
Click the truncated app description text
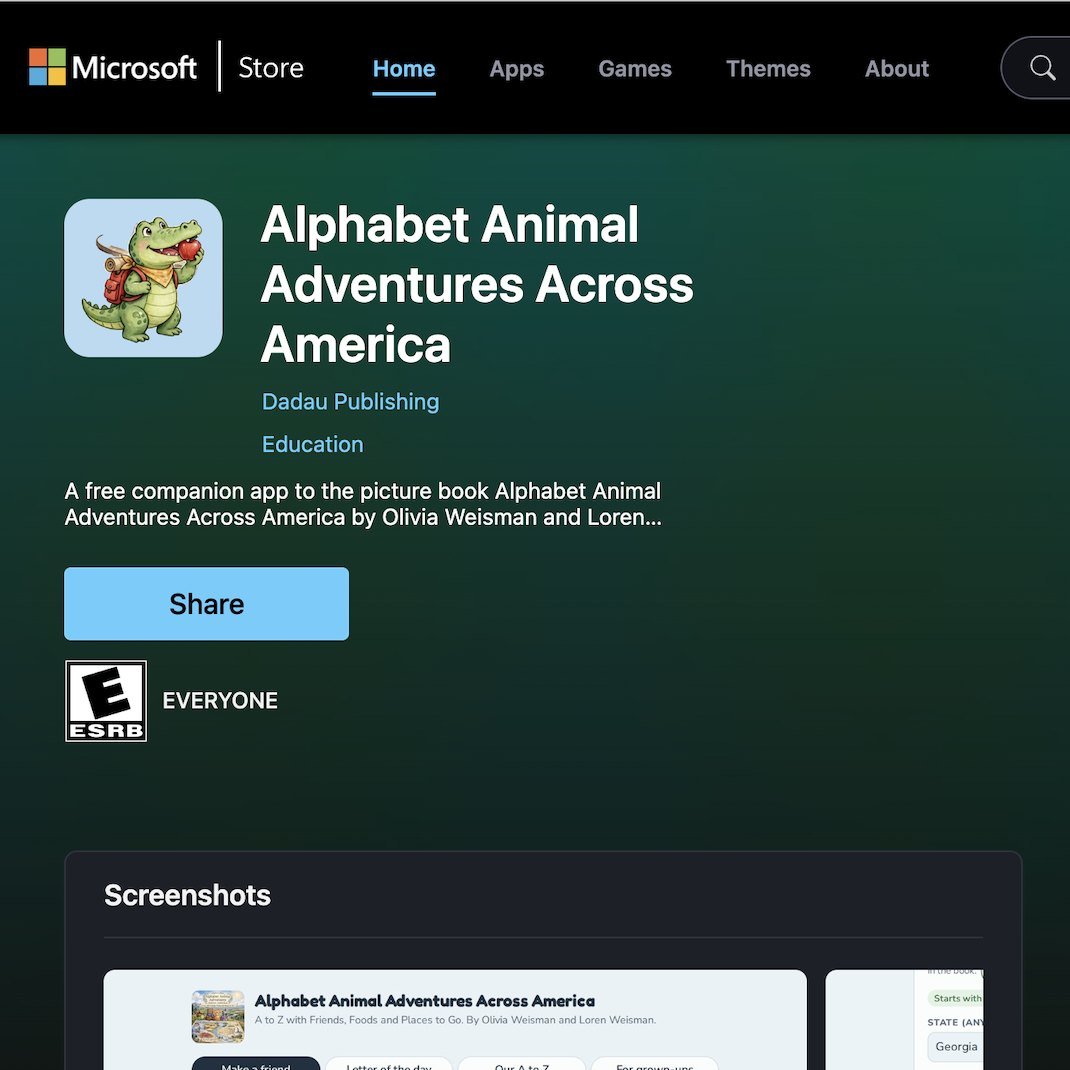coord(363,504)
